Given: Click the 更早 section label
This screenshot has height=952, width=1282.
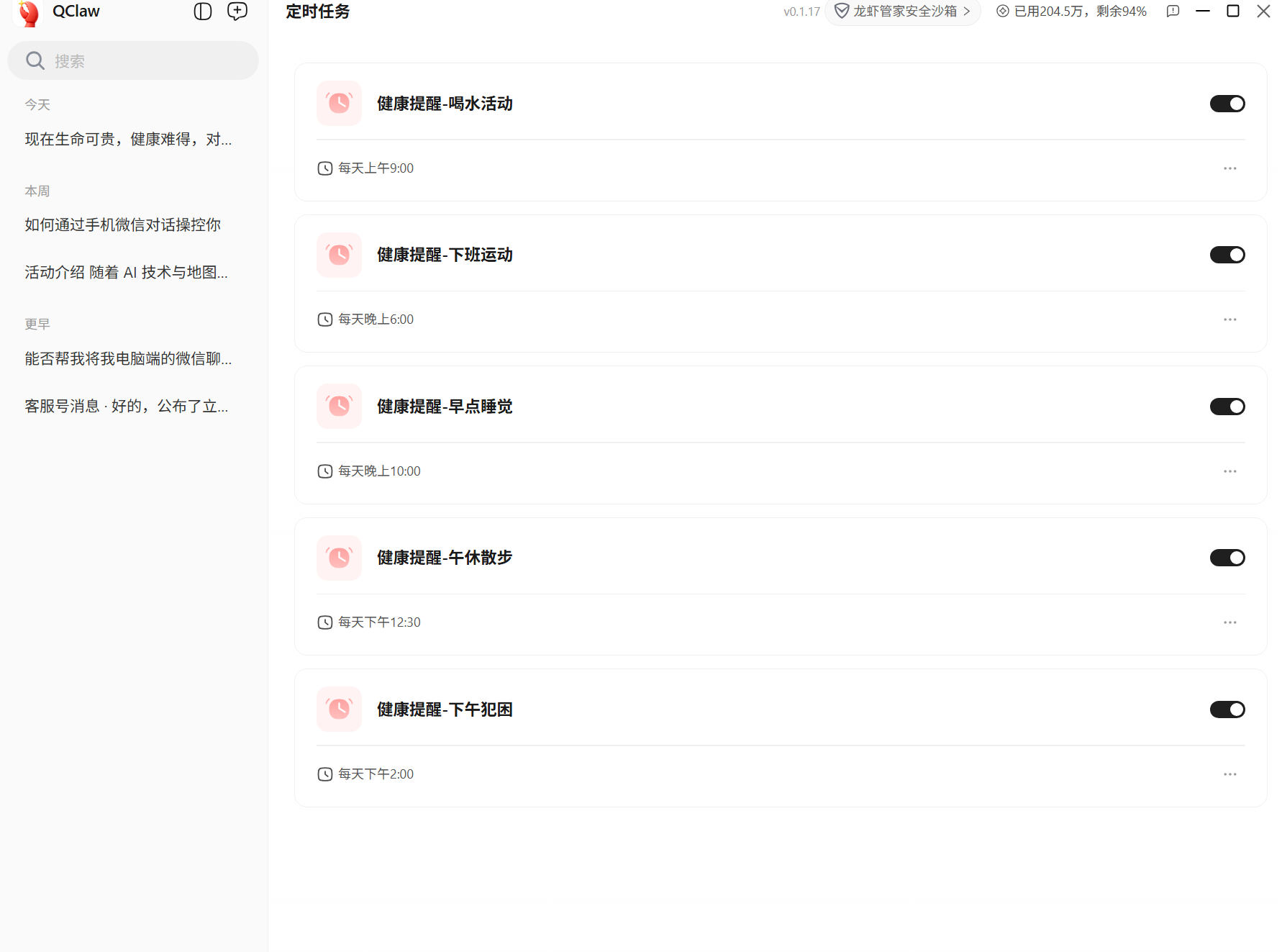Looking at the screenshot, I should pyautogui.click(x=37, y=325).
